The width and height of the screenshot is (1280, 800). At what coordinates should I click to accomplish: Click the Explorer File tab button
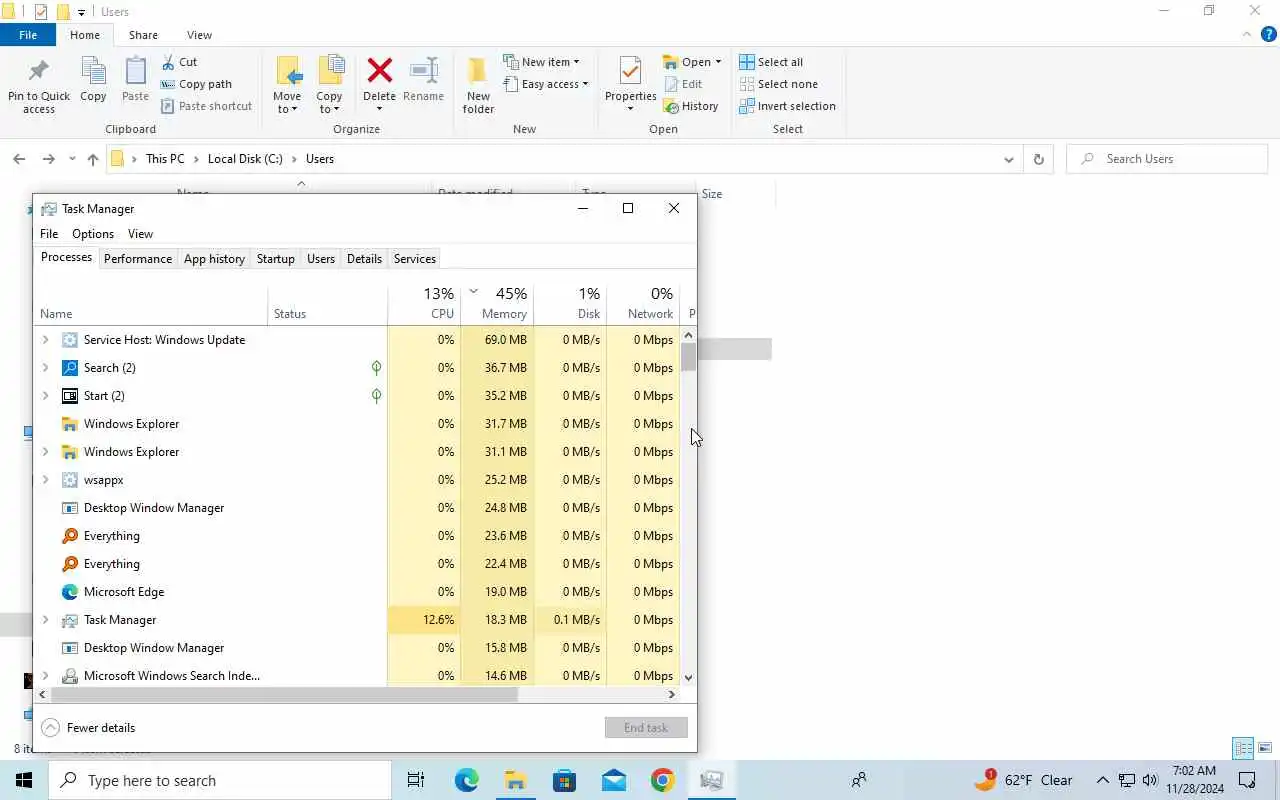point(28,35)
